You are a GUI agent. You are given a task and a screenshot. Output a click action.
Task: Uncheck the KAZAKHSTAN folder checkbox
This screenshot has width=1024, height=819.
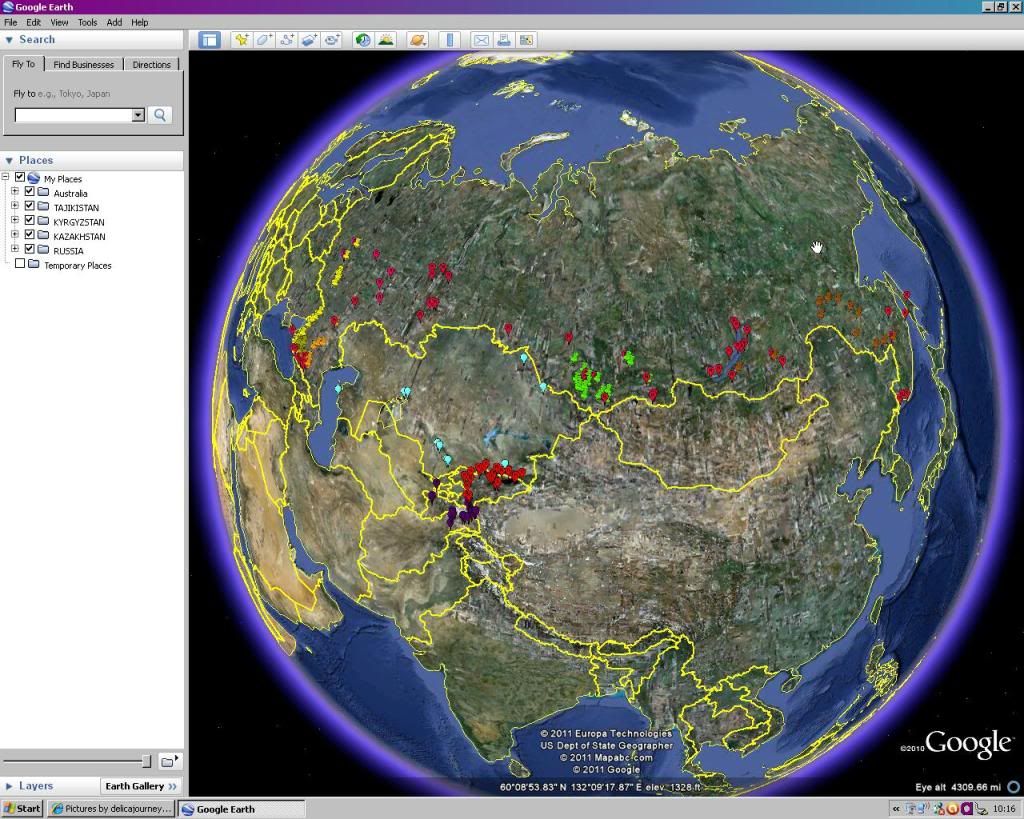[29, 234]
